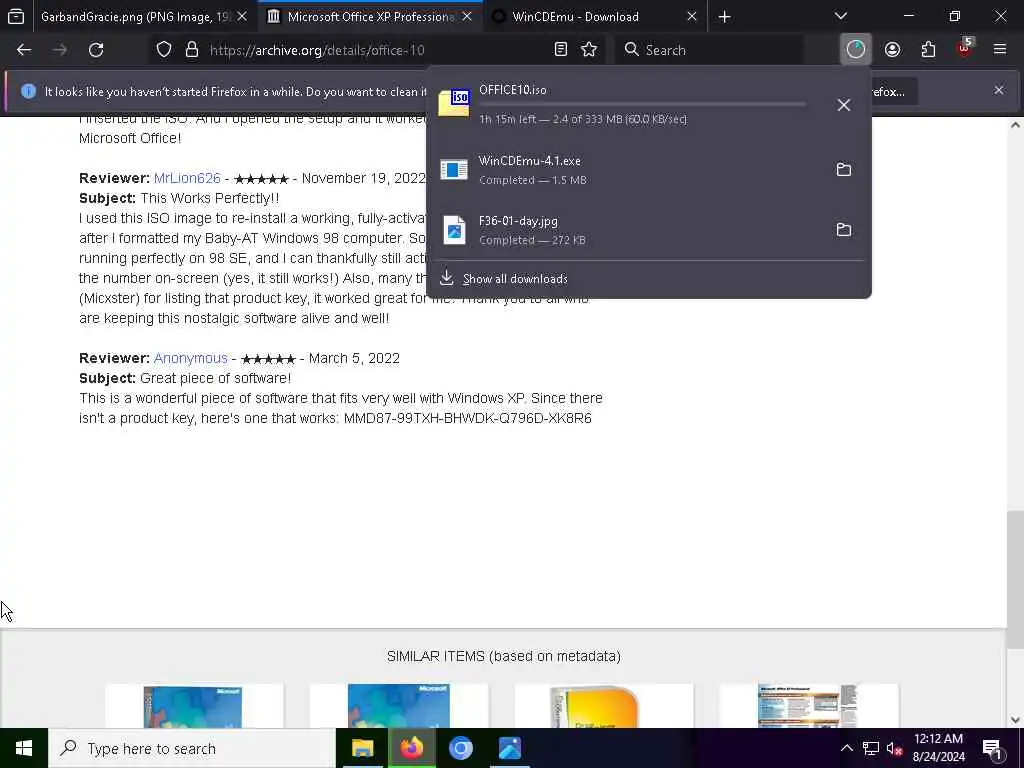Screen dimensions: 1024x768
Task: Dismiss the Firefox refresh notification bar
Action: (999, 90)
